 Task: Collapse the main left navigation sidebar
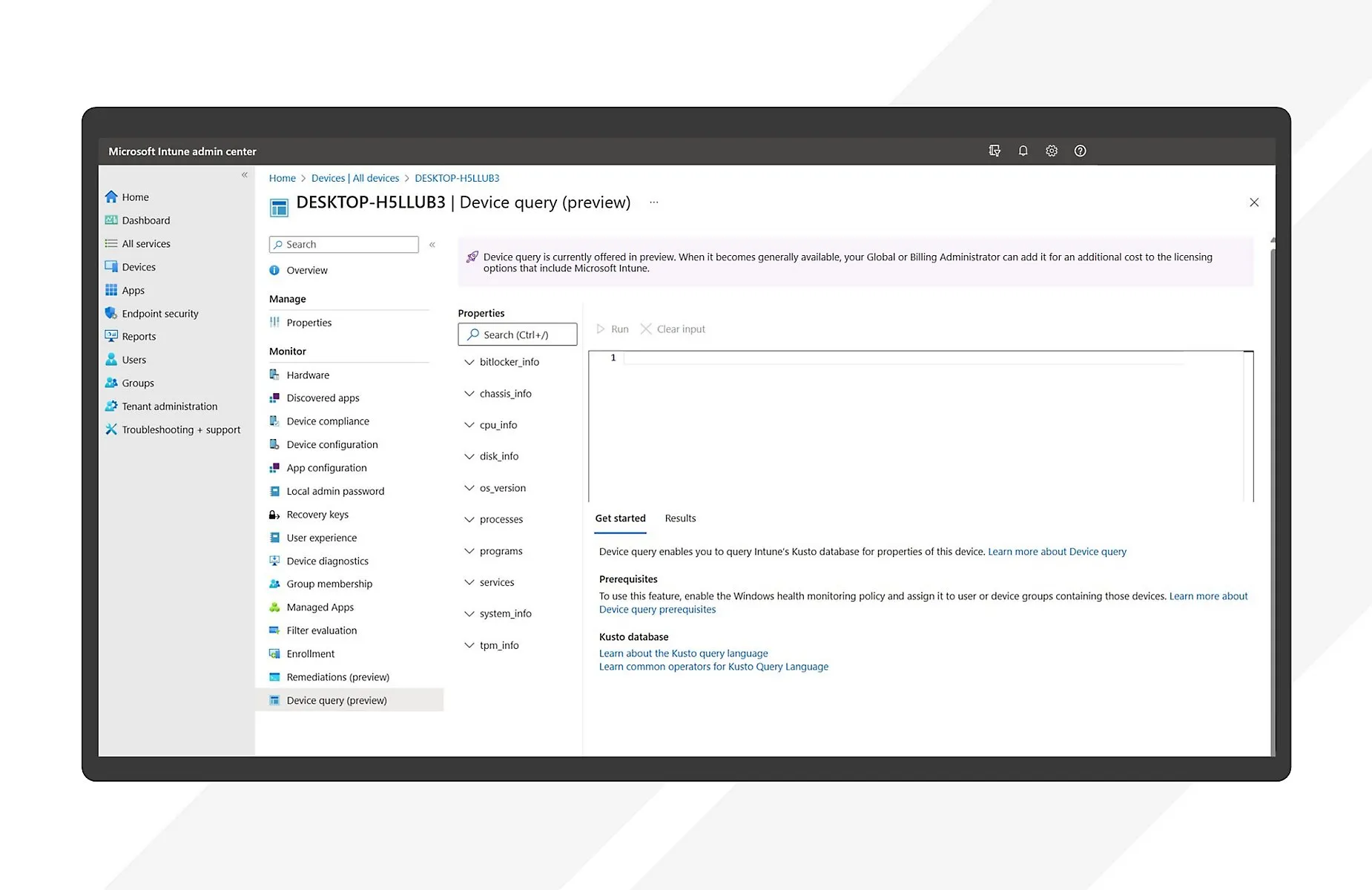click(x=244, y=175)
